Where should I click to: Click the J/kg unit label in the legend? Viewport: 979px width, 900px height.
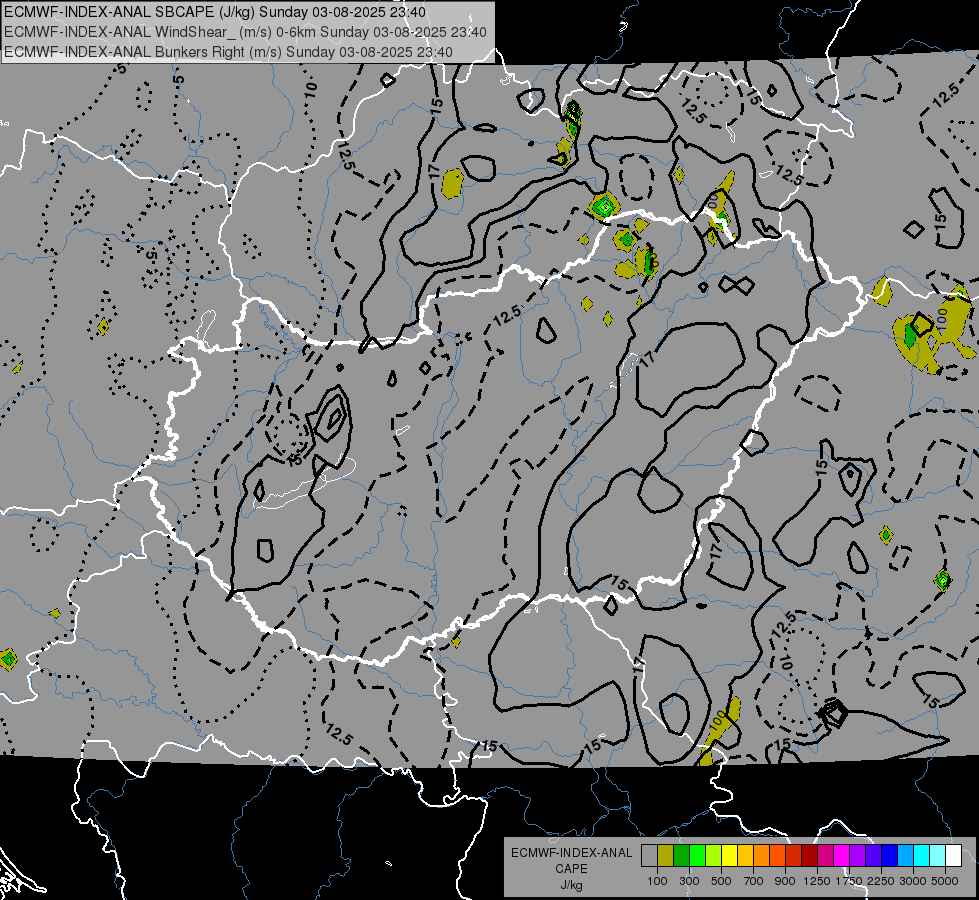571,885
